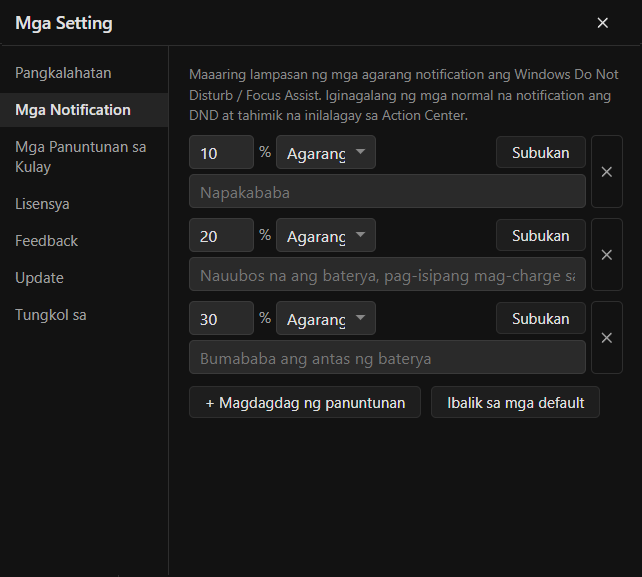Test the 20% notification with Subukan
Viewport: 642px width, 577px height.
pos(541,235)
